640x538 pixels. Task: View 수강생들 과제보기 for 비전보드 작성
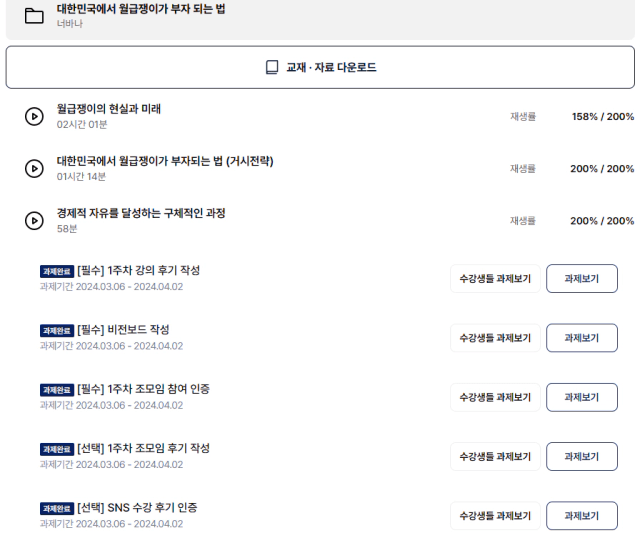click(x=495, y=338)
